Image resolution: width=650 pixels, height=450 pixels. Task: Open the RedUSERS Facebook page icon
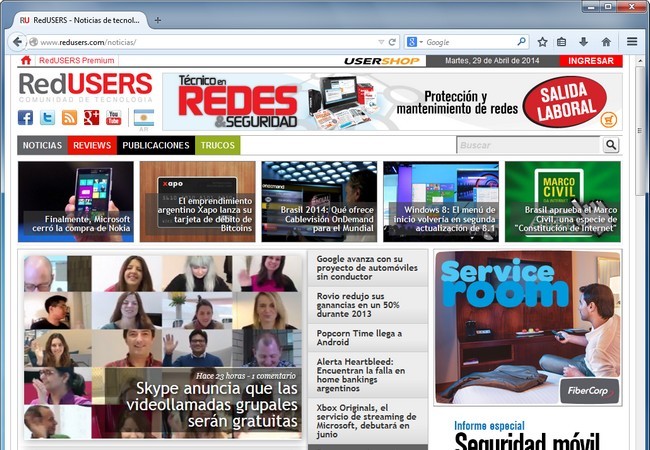click(x=25, y=118)
